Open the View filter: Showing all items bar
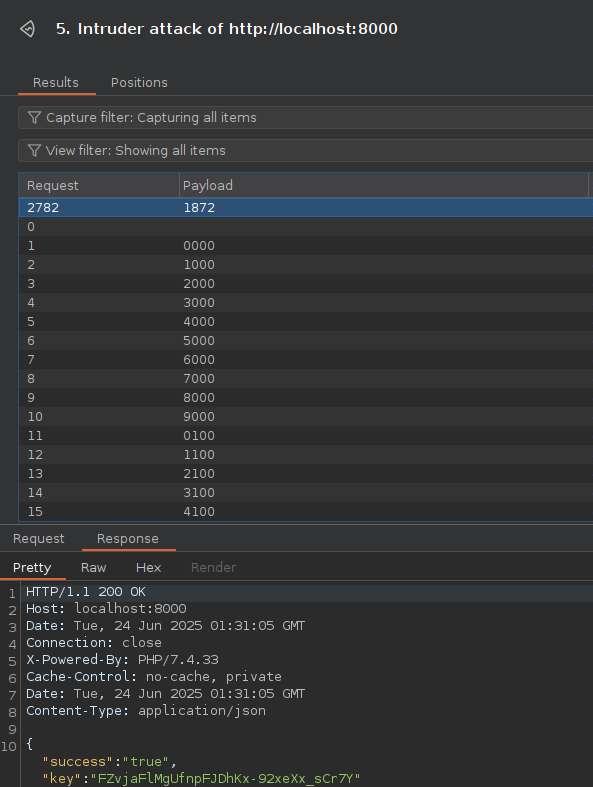593x787 pixels. coord(305,151)
